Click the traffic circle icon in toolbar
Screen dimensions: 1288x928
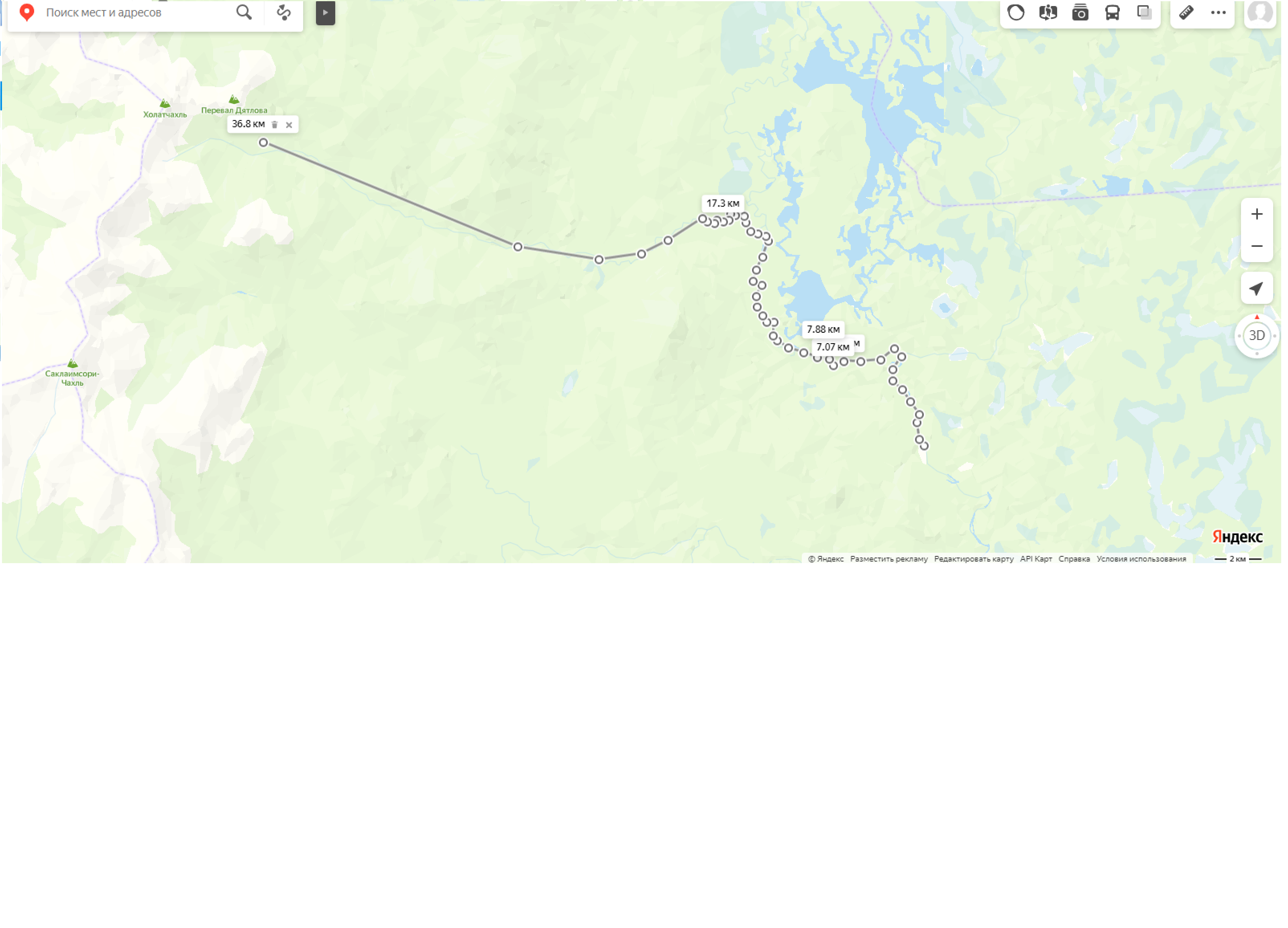1017,12
